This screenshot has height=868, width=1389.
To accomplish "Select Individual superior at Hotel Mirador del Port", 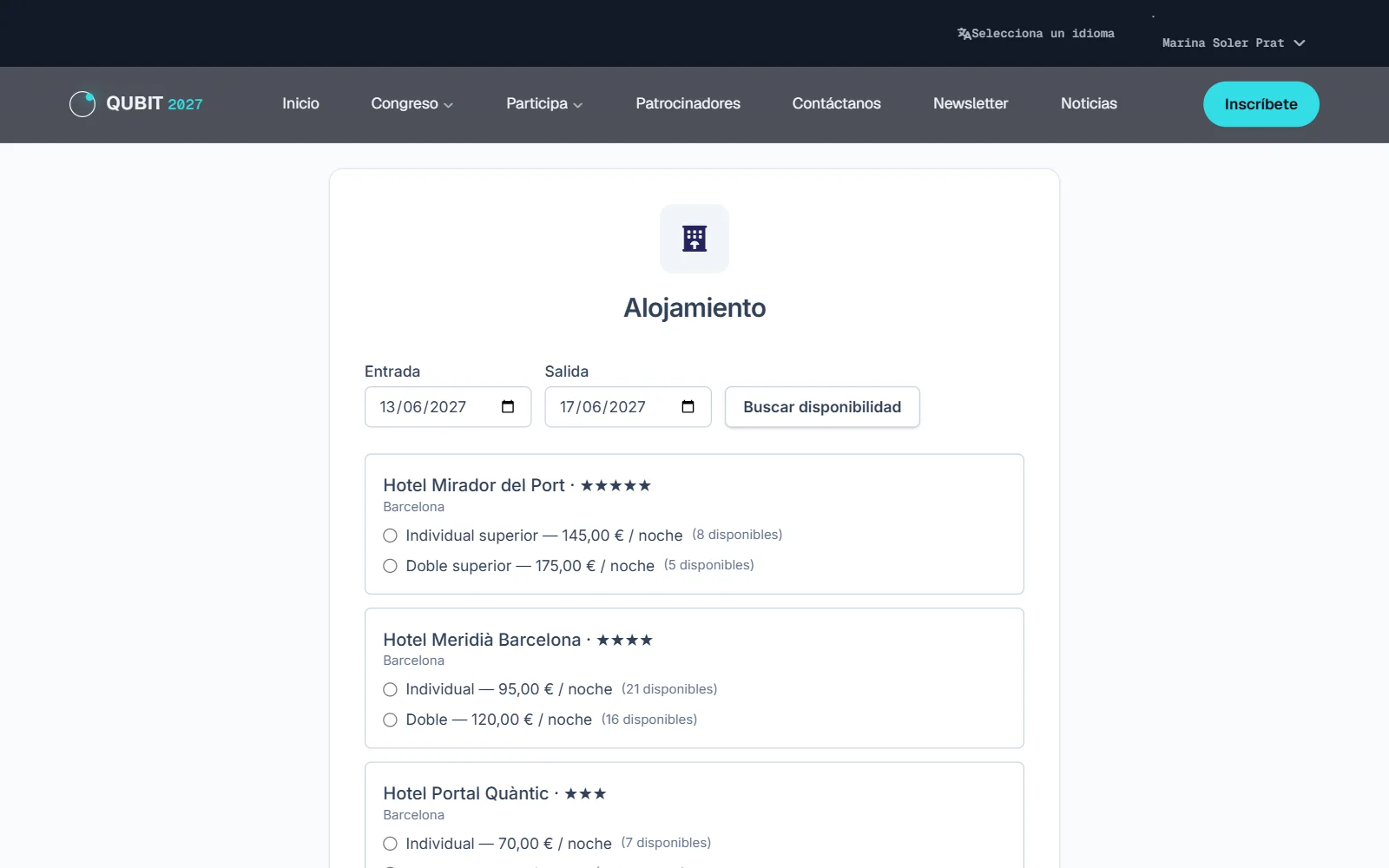I will click(391, 536).
